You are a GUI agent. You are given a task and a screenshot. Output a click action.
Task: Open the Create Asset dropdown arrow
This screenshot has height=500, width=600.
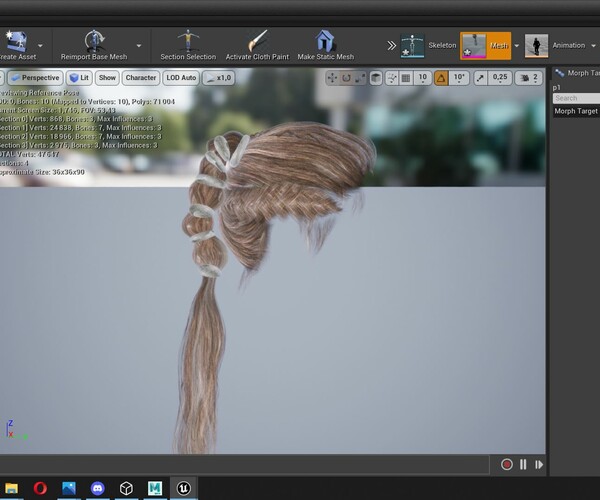coord(40,46)
